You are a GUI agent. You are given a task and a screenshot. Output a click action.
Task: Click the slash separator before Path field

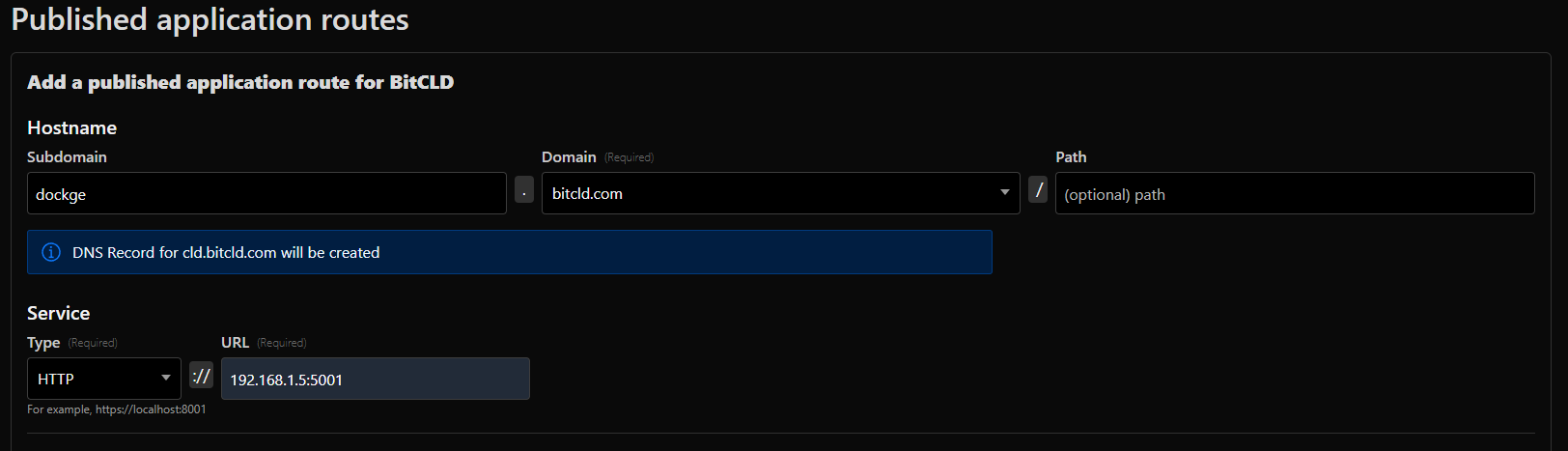1038,189
